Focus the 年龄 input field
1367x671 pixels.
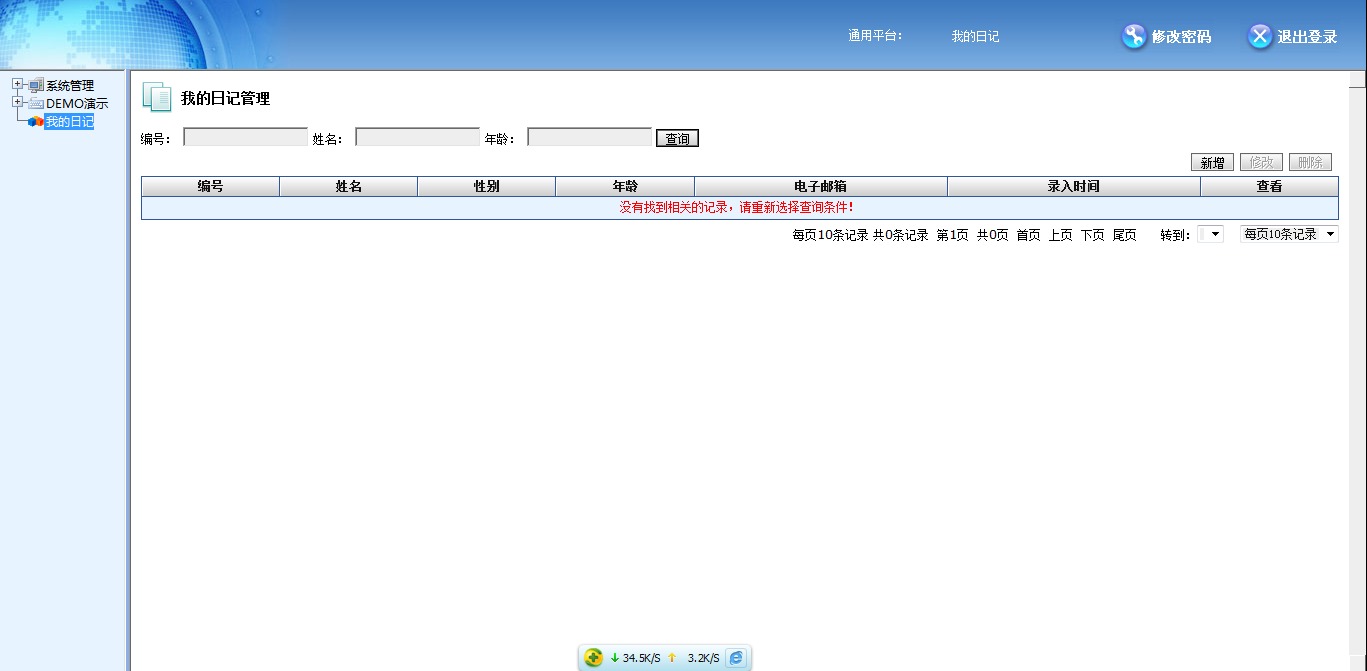589,137
